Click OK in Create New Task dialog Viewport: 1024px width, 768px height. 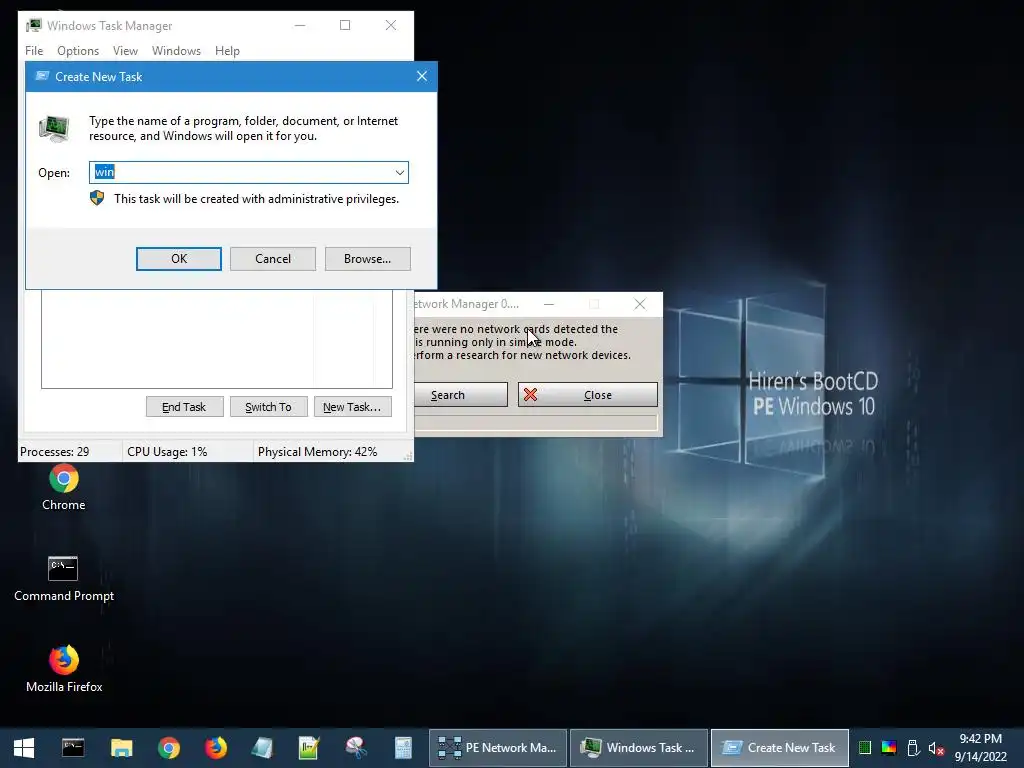(178, 259)
